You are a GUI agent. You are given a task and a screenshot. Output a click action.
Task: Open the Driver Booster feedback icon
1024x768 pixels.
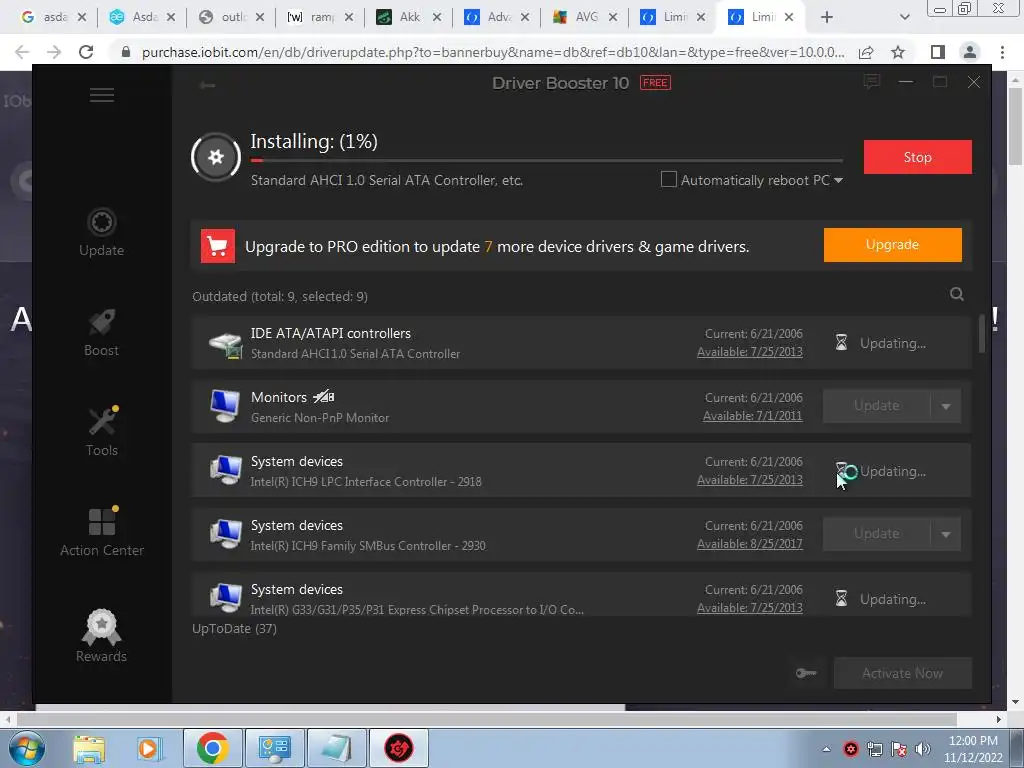871,82
